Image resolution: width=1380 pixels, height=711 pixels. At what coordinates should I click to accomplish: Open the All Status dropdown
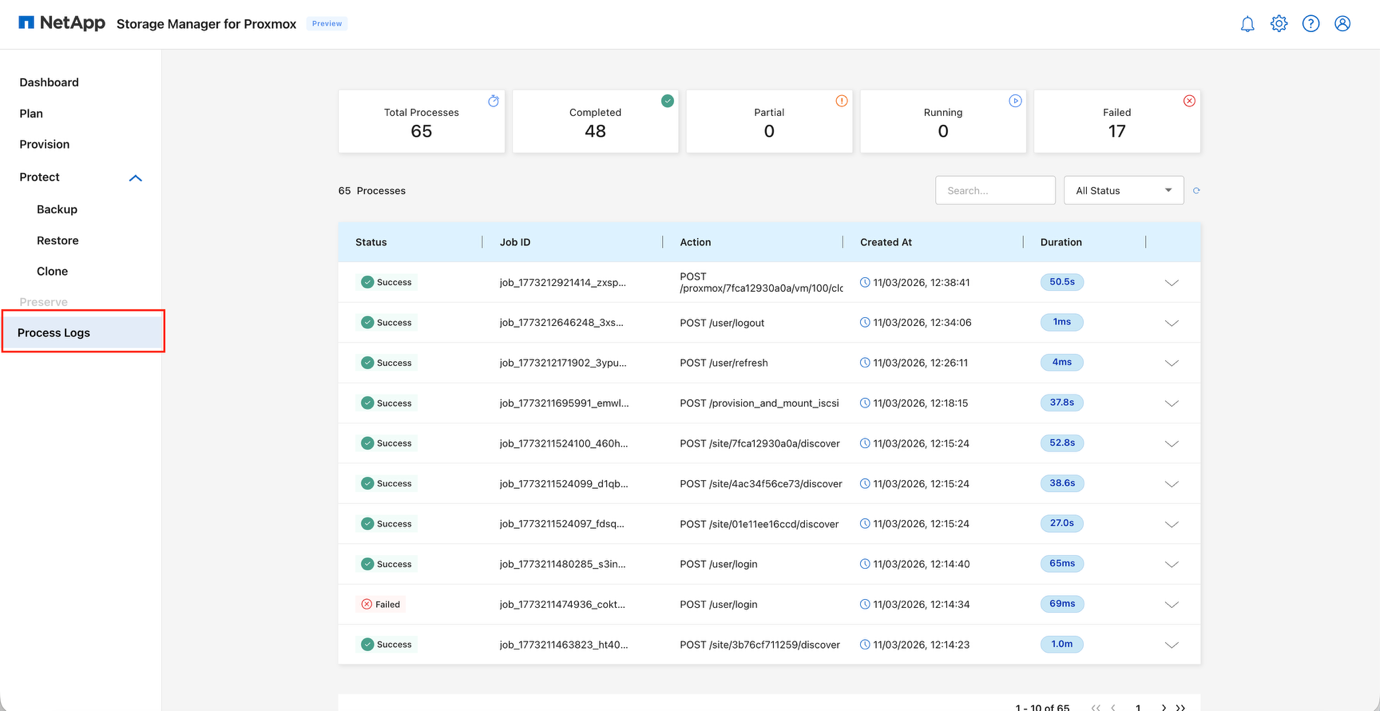pyautogui.click(x=1123, y=190)
